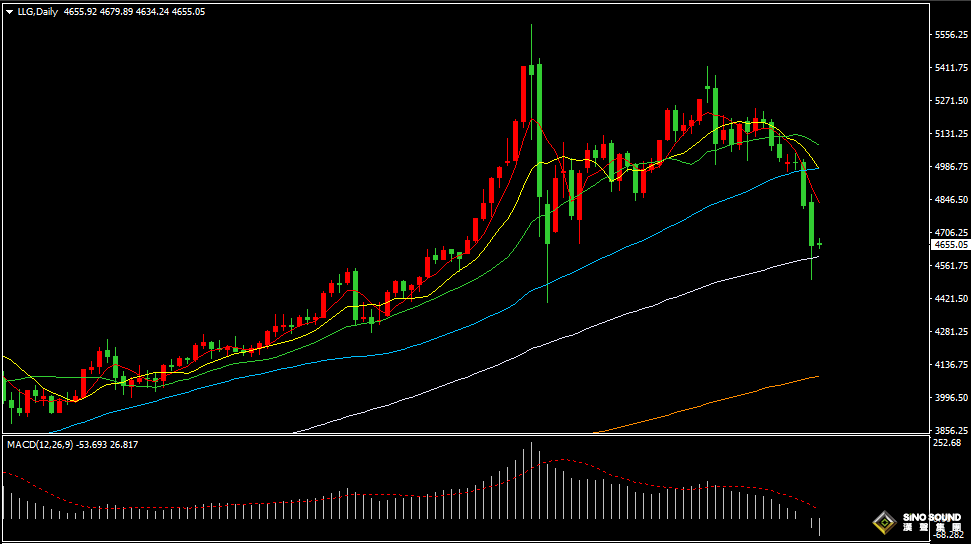Click the 3856.25 bottom price axis label

coord(950,429)
